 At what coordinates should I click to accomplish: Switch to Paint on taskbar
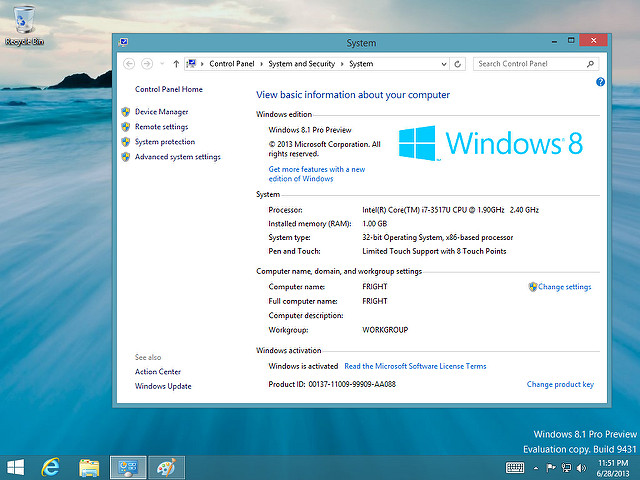click(167, 467)
